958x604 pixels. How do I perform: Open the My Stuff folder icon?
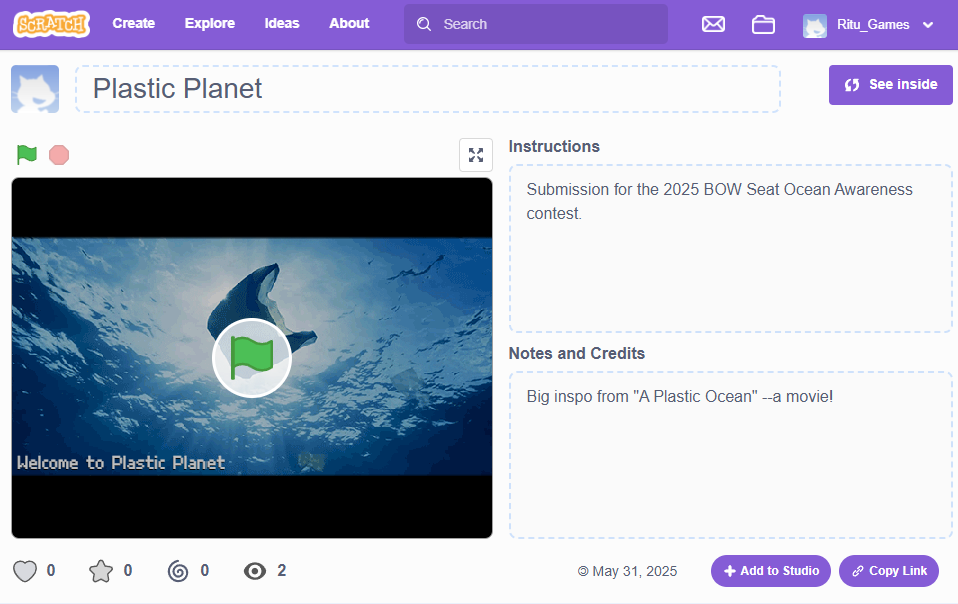click(x=763, y=24)
